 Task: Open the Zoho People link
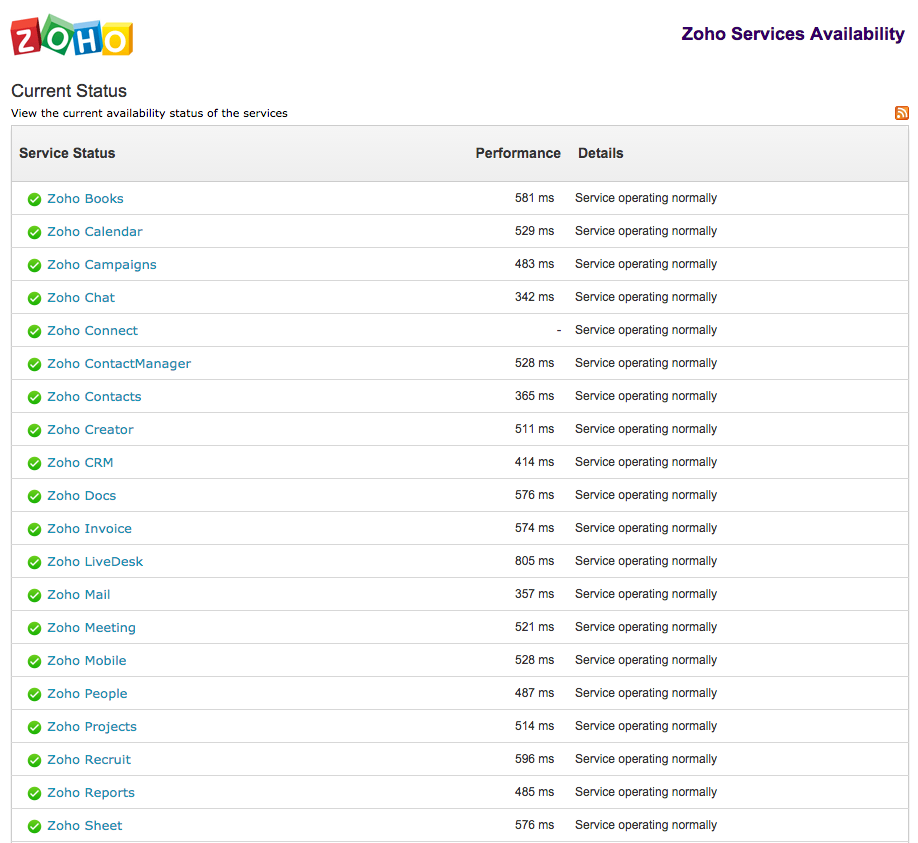87,693
